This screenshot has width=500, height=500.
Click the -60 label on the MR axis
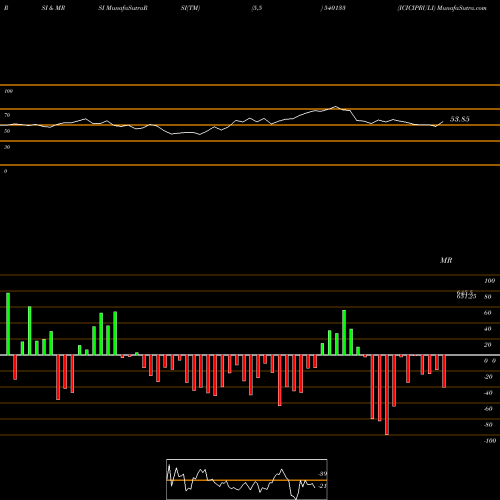(x=488, y=409)
